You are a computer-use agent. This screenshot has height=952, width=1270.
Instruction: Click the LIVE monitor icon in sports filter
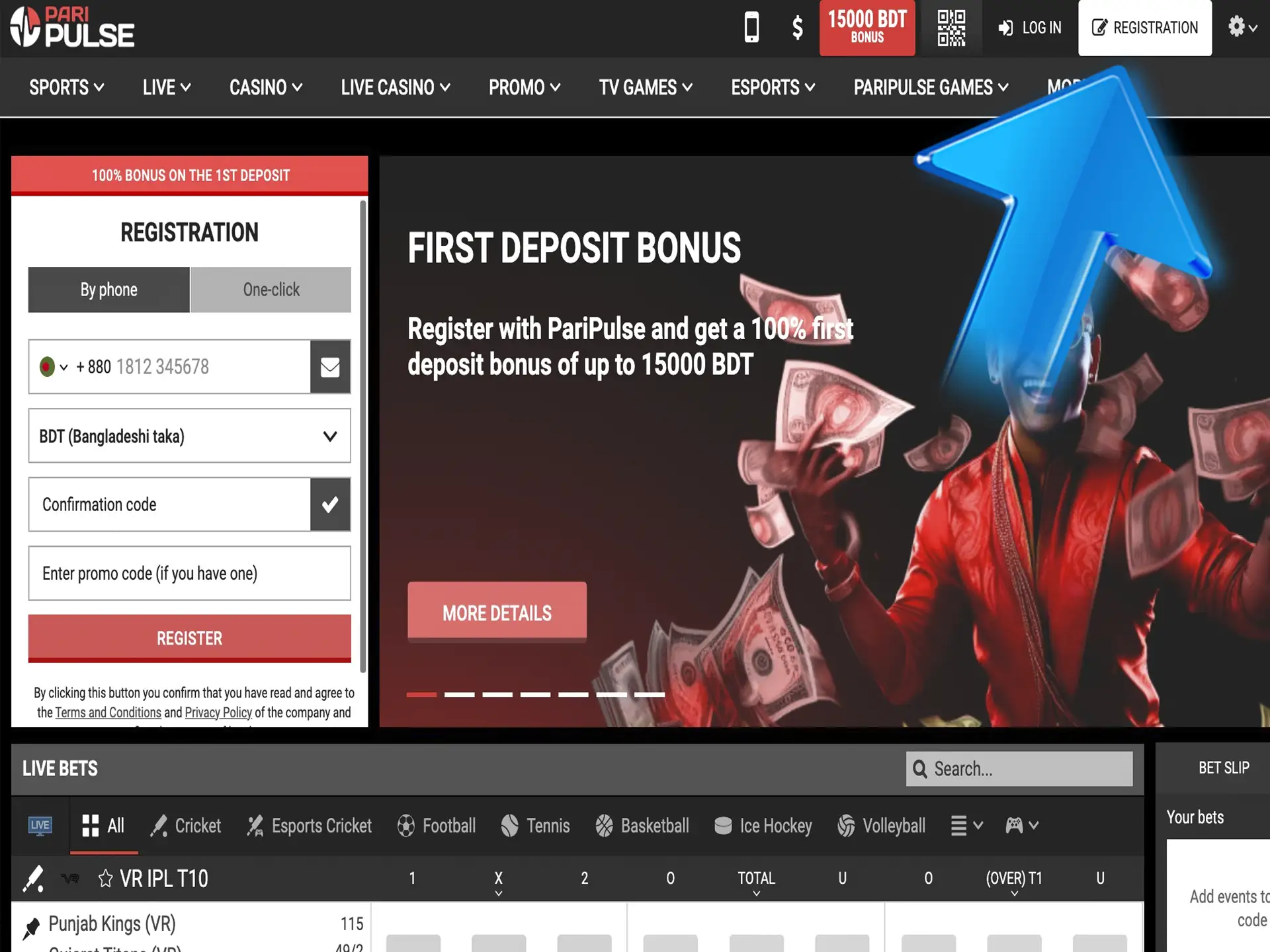tap(40, 826)
